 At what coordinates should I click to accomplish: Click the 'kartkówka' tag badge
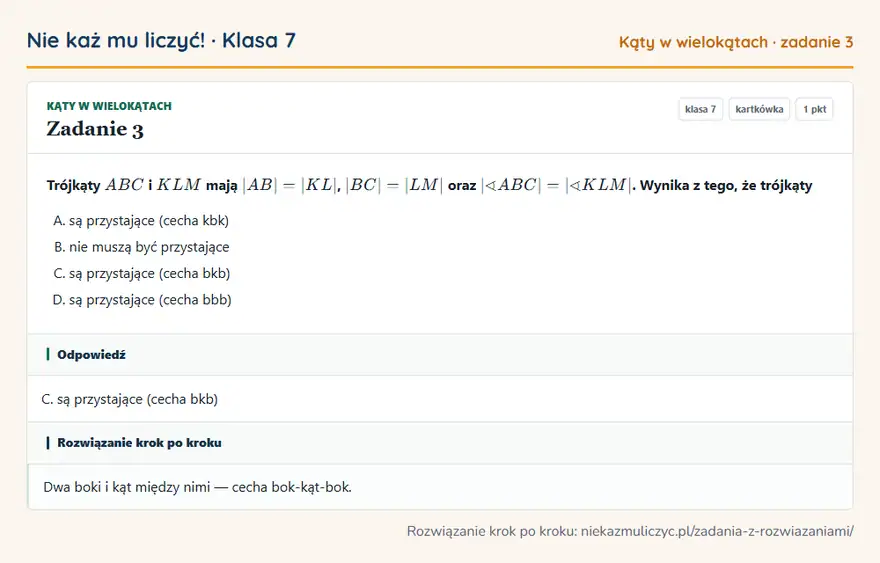pos(759,109)
